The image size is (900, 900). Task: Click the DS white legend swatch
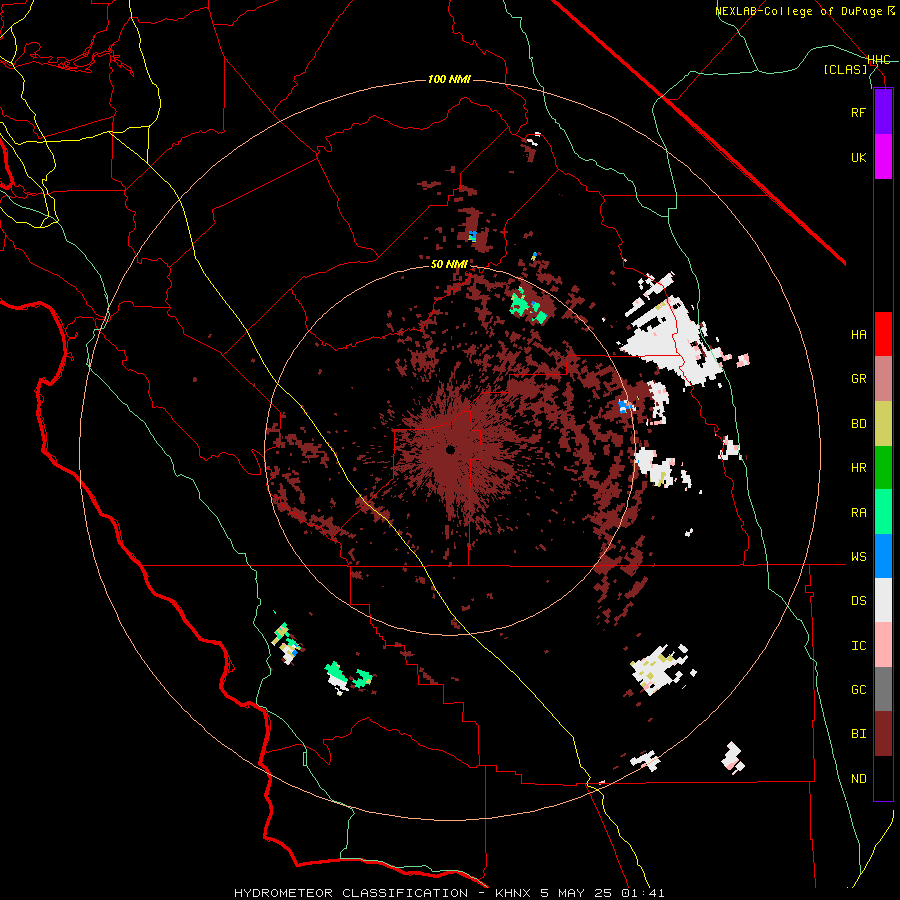[883, 600]
